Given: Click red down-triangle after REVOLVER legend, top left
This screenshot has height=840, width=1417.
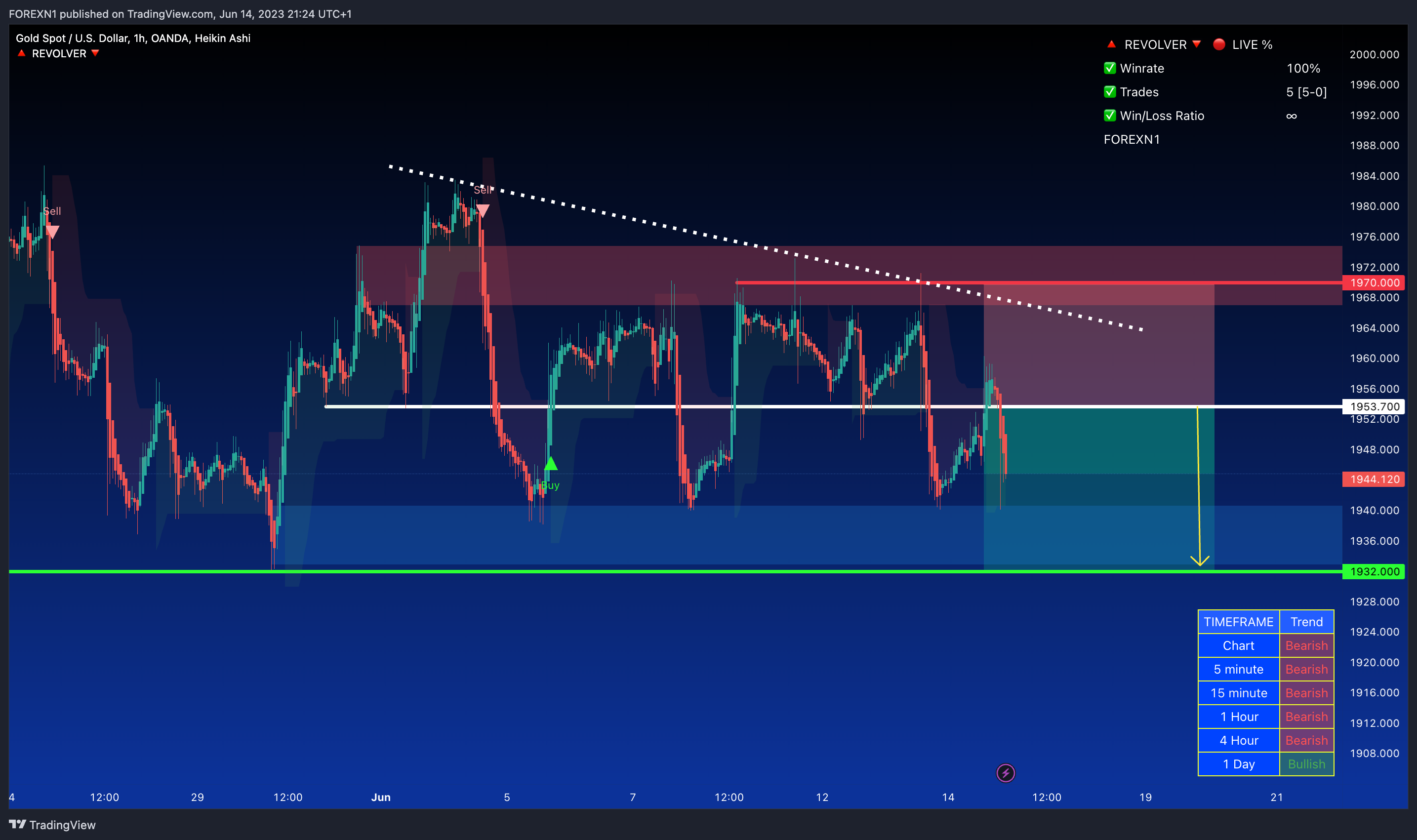Looking at the screenshot, I should [95, 53].
